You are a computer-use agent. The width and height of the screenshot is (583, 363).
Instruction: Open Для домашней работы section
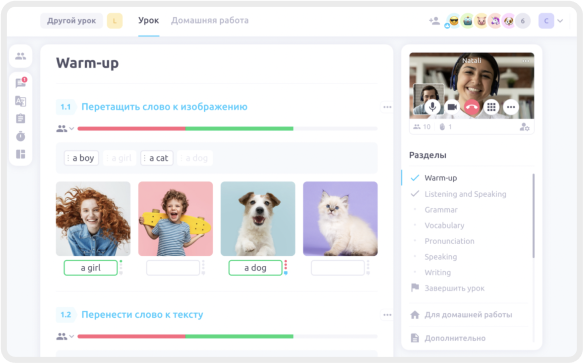click(468, 315)
